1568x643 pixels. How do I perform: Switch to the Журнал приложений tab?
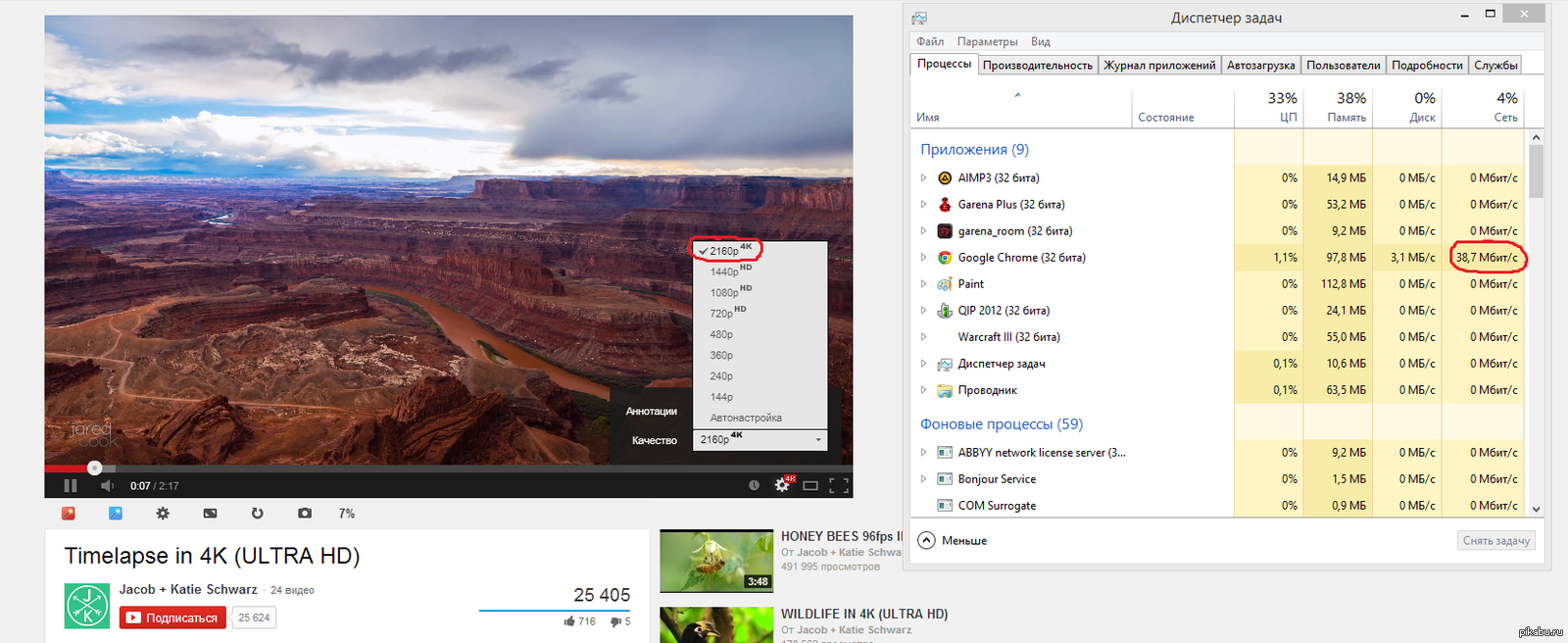coord(1159,65)
